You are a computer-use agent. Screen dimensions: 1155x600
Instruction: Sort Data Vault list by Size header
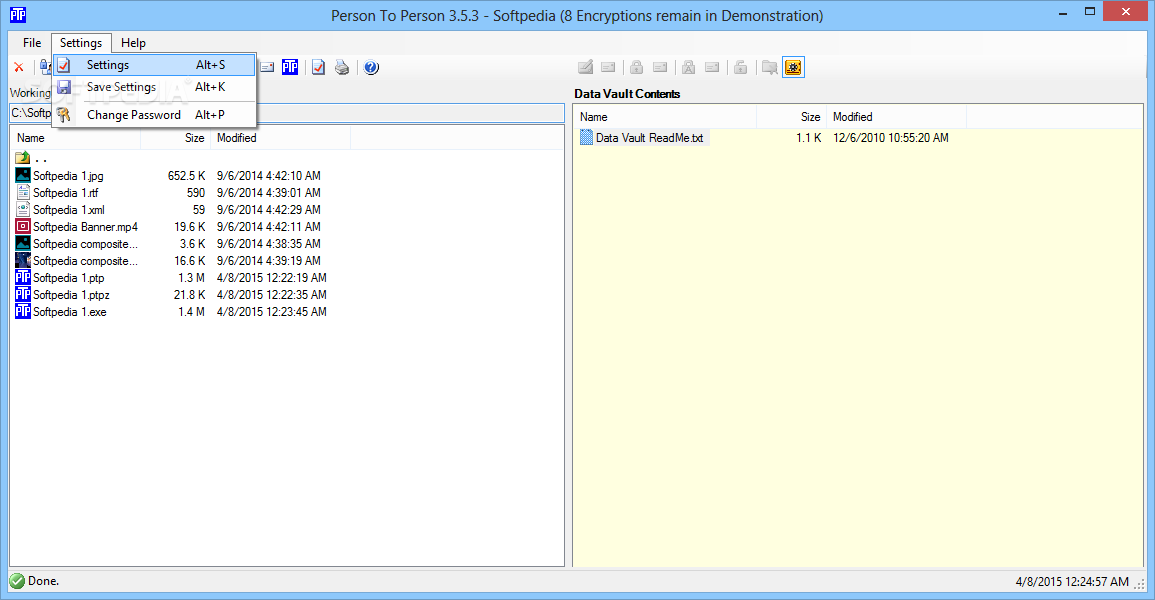point(792,116)
